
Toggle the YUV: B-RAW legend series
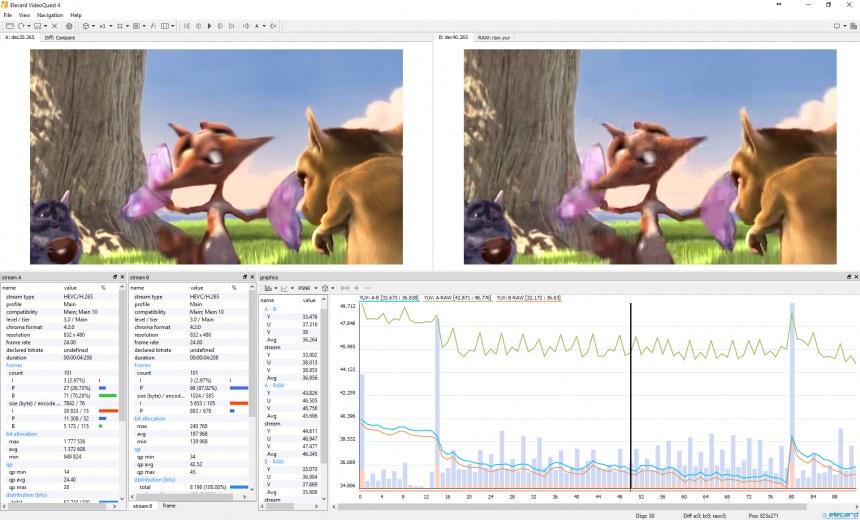(x=527, y=298)
